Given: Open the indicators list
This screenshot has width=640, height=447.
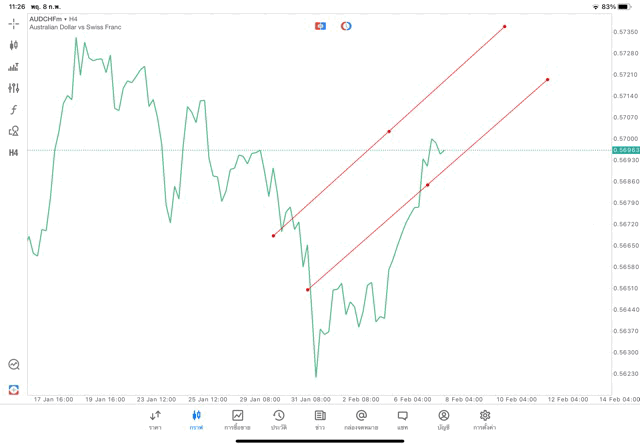Looking at the screenshot, I should point(14,67).
